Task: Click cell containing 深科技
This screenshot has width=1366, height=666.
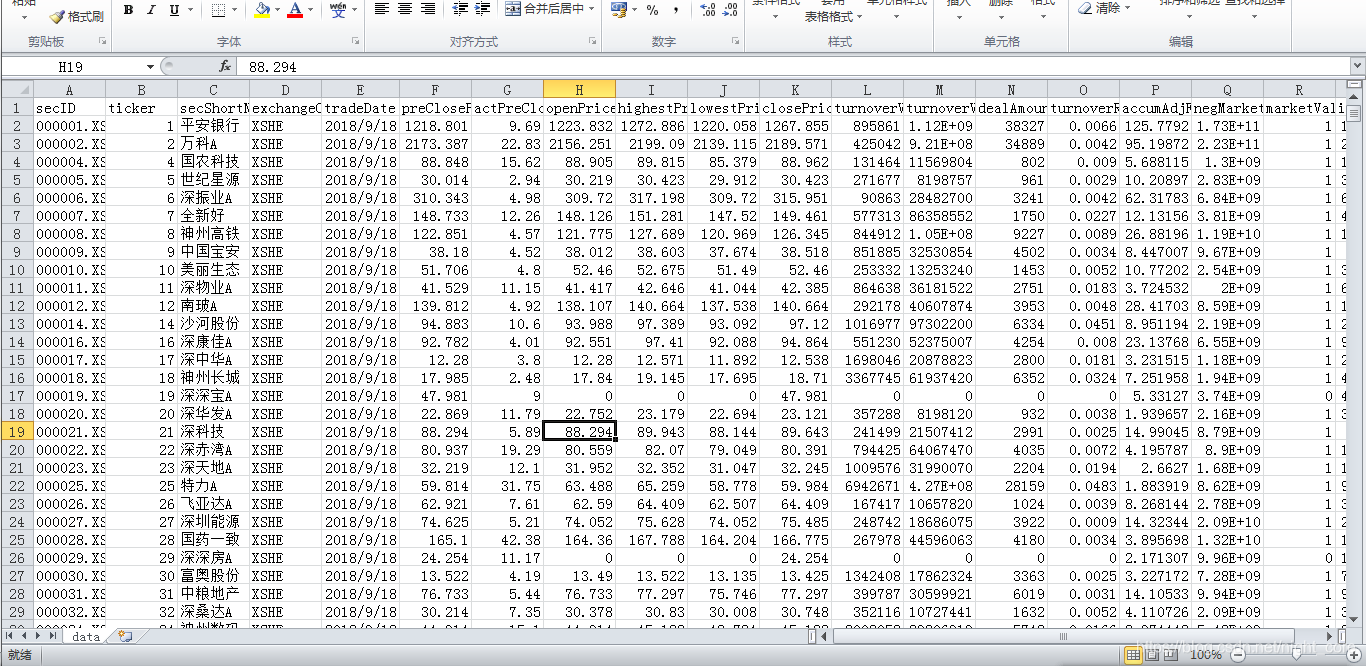Action: [x=214, y=432]
